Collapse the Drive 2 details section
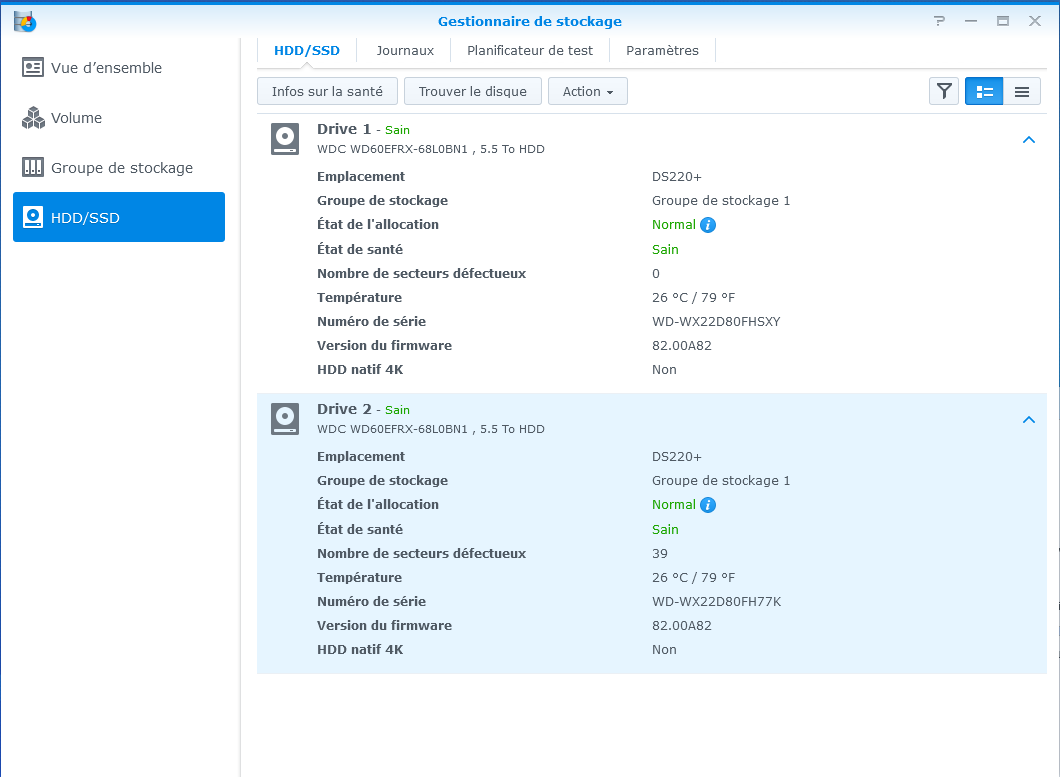The image size is (1060, 777). point(1028,420)
